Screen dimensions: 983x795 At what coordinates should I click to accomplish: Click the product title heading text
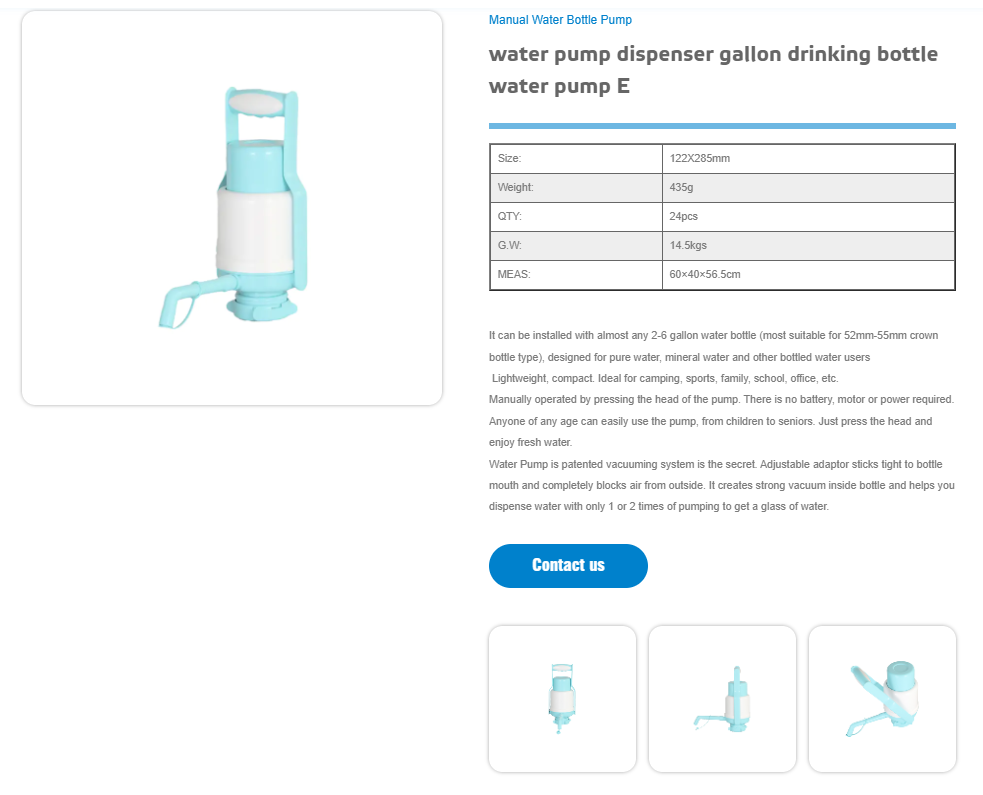tap(713, 70)
